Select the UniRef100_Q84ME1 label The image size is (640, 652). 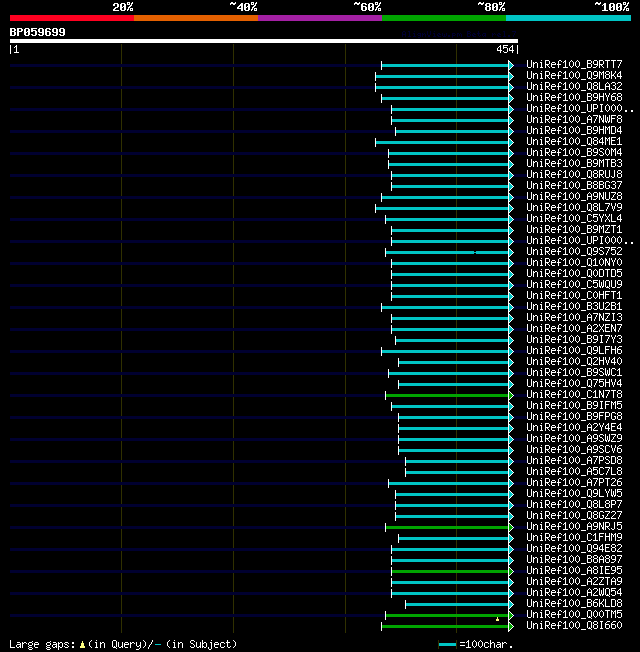point(574,142)
